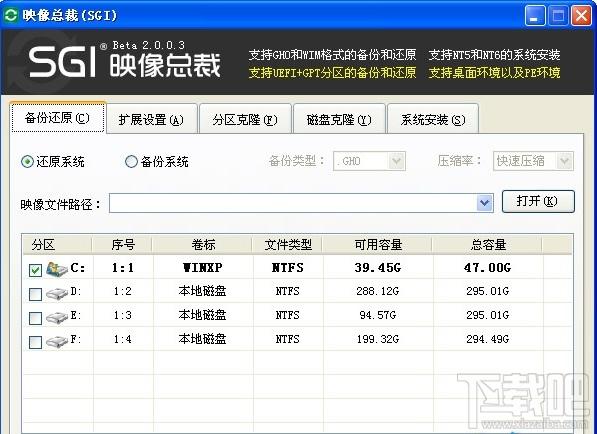Click the 打开(K) button
The width and height of the screenshot is (597, 434).
coord(538,201)
